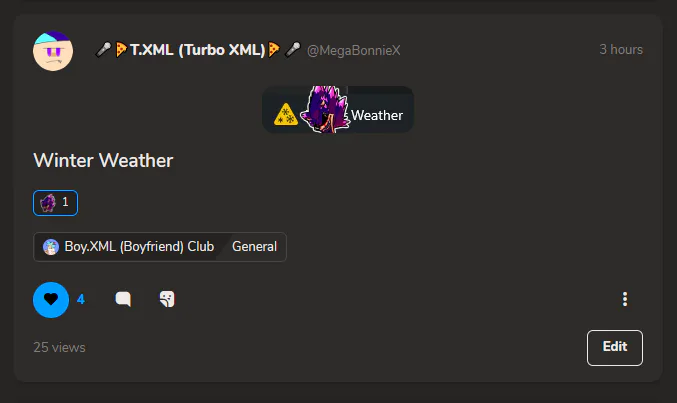Click the yellow snow warning triangle icon
677x403 pixels.
[x=285, y=114]
